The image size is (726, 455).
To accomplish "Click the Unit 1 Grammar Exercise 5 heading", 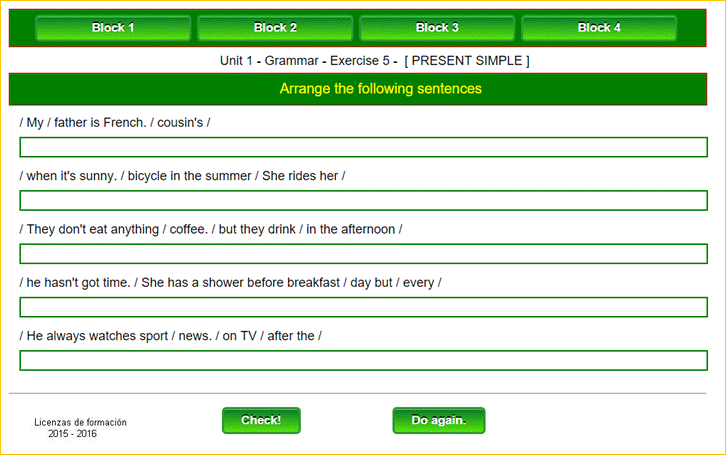I will tap(374, 61).
